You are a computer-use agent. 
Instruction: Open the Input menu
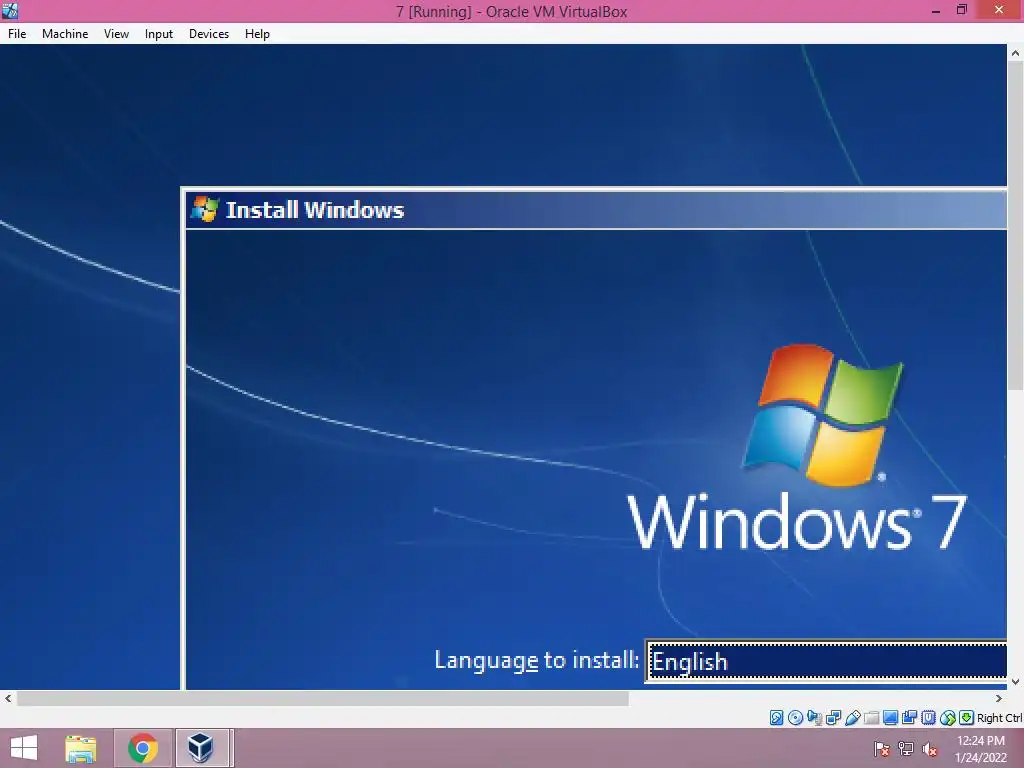click(159, 34)
